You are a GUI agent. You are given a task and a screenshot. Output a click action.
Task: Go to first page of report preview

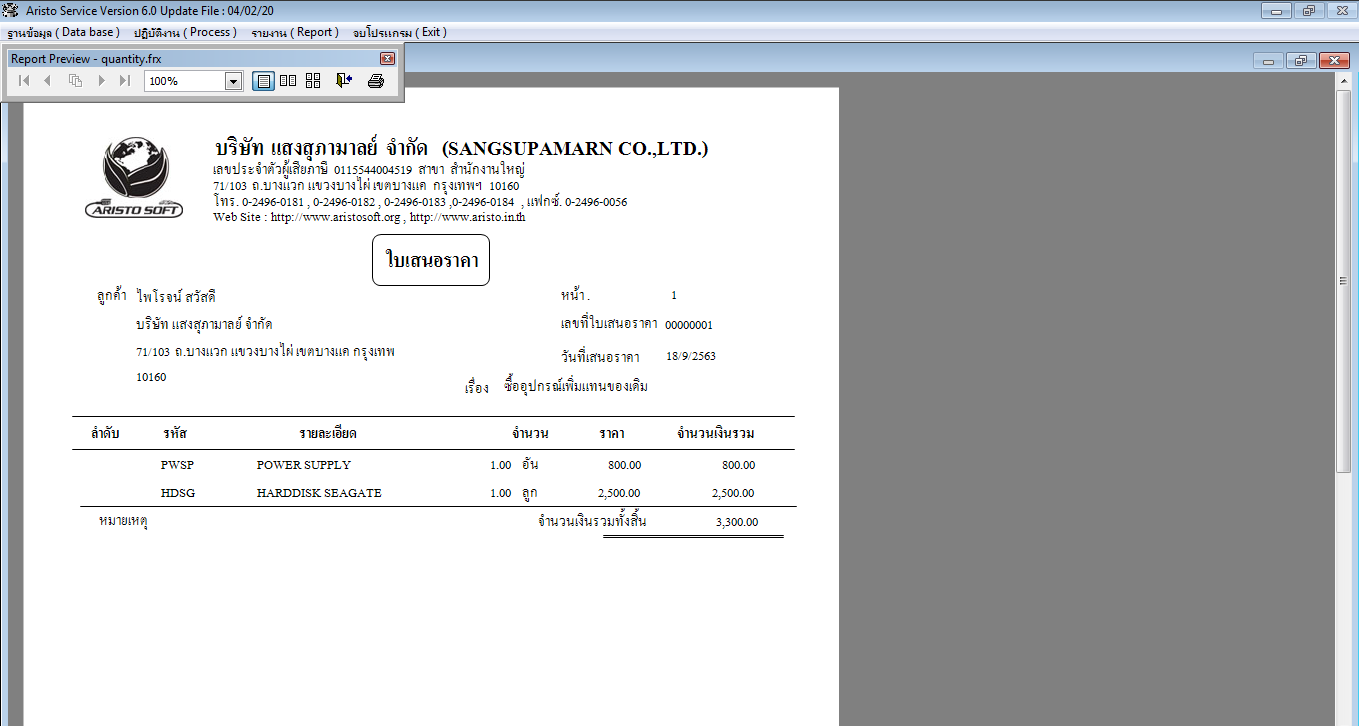pyautogui.click(x=24, y=81)
